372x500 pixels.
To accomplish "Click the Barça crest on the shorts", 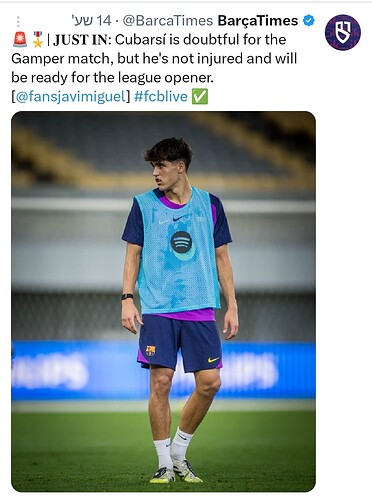I will pos(150,350).
